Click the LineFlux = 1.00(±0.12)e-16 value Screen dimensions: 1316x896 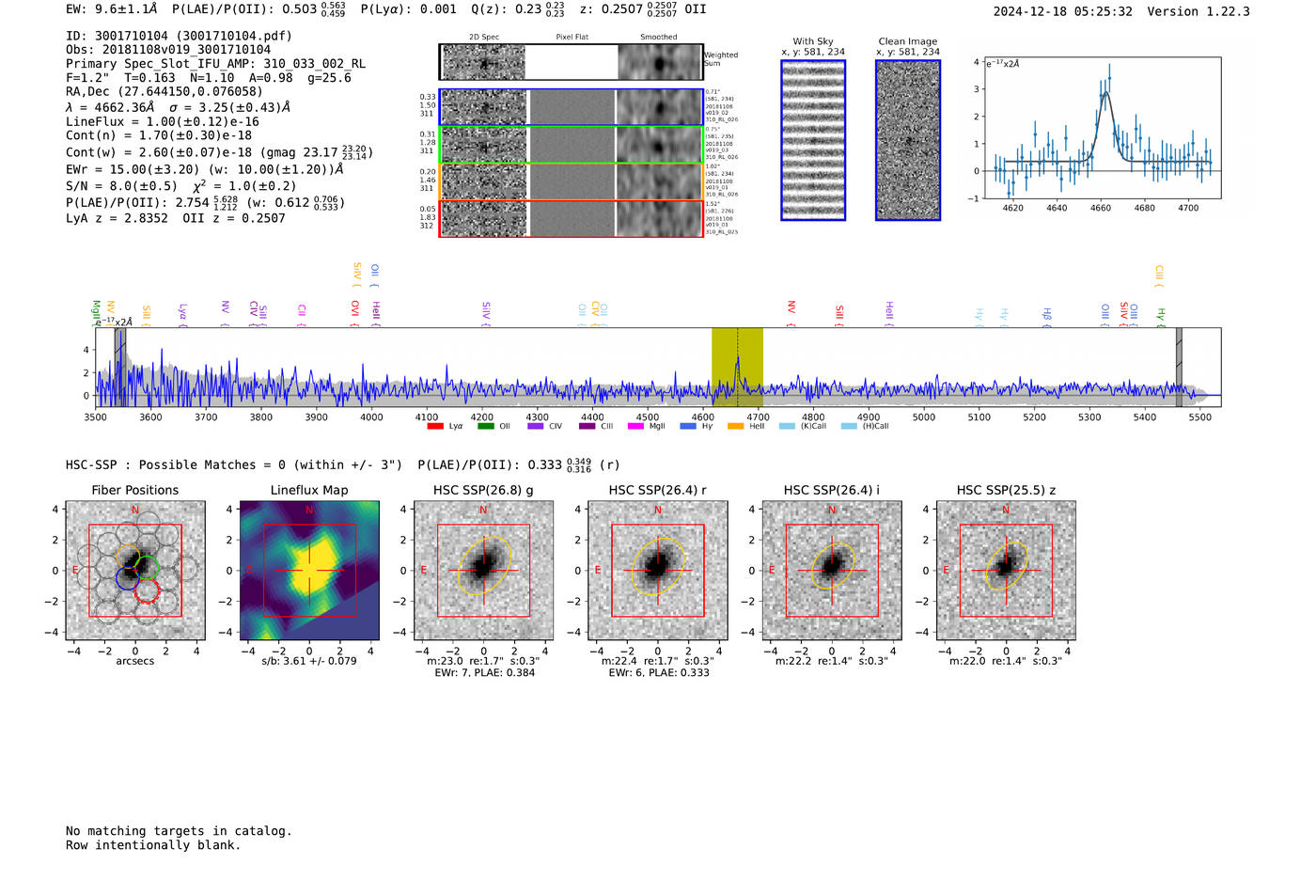[x=163, y=121]
